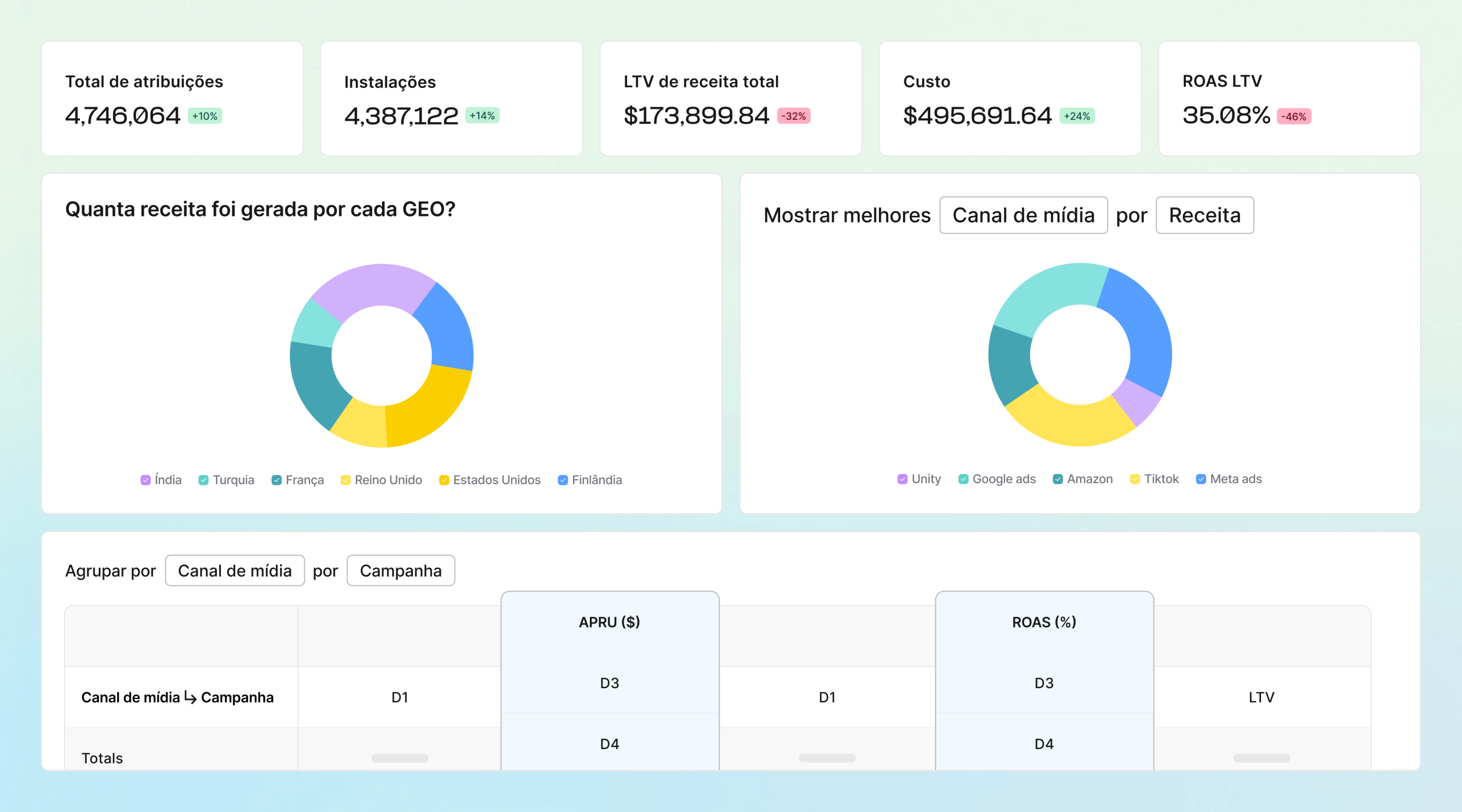Image resolution: width=1462 pixels, height=812 pixels.
Task: Click the Instalações KPI card
Action: pos(451,98)
